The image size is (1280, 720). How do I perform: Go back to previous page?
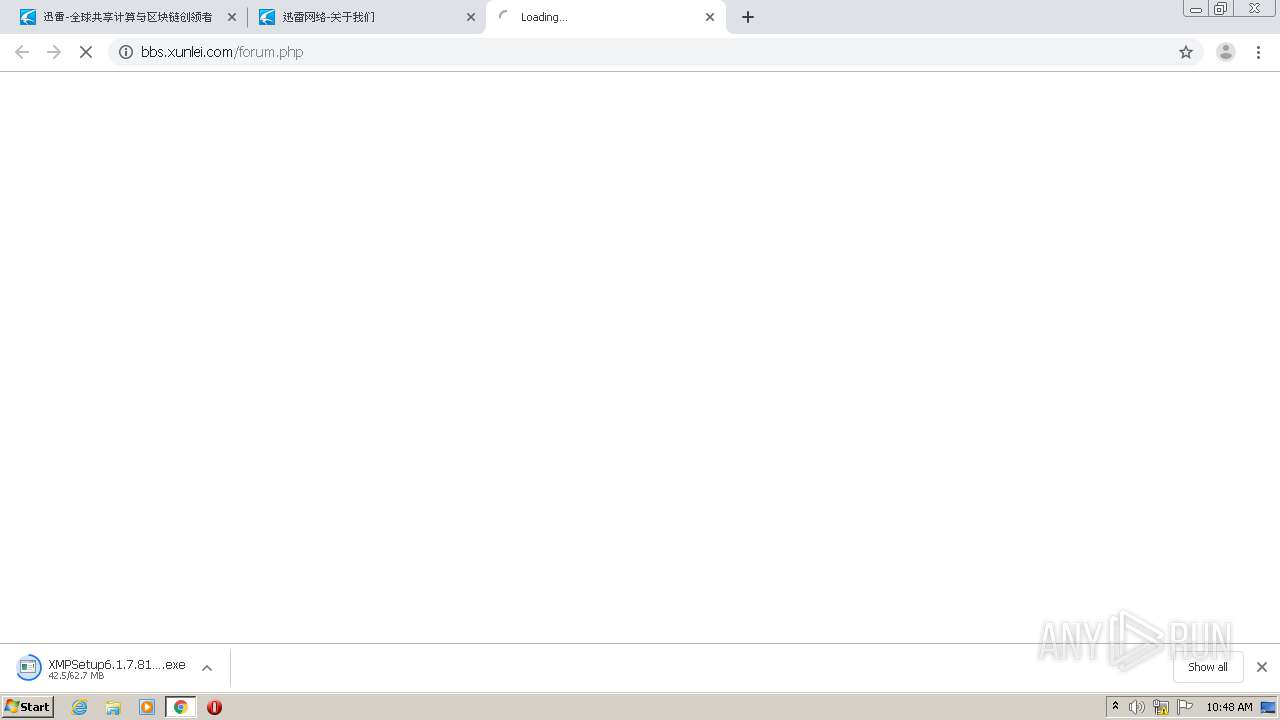pyautogui.click(x=22, y=52)
